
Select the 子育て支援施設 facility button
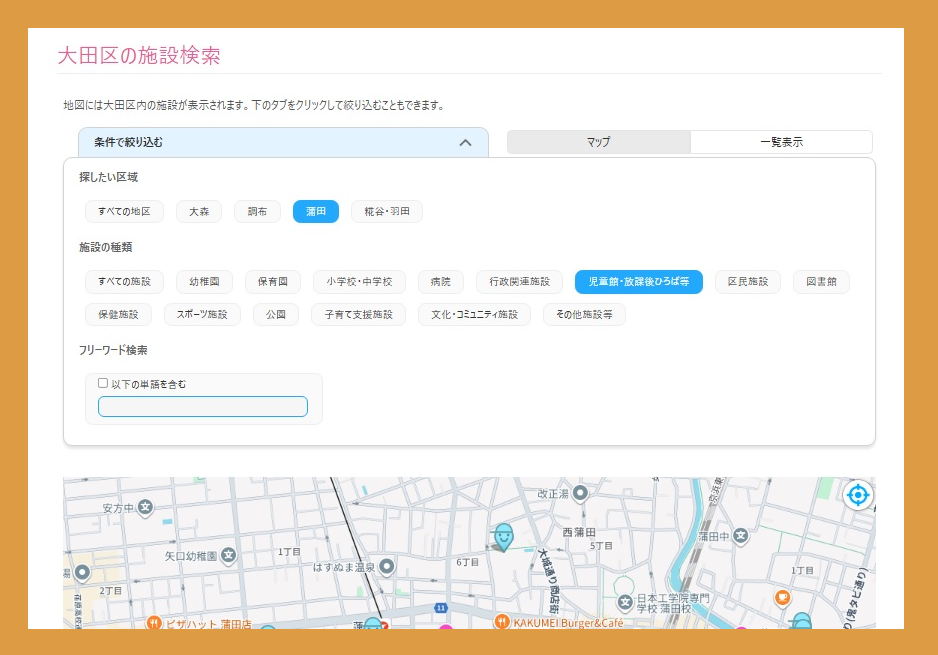(358, 315)
